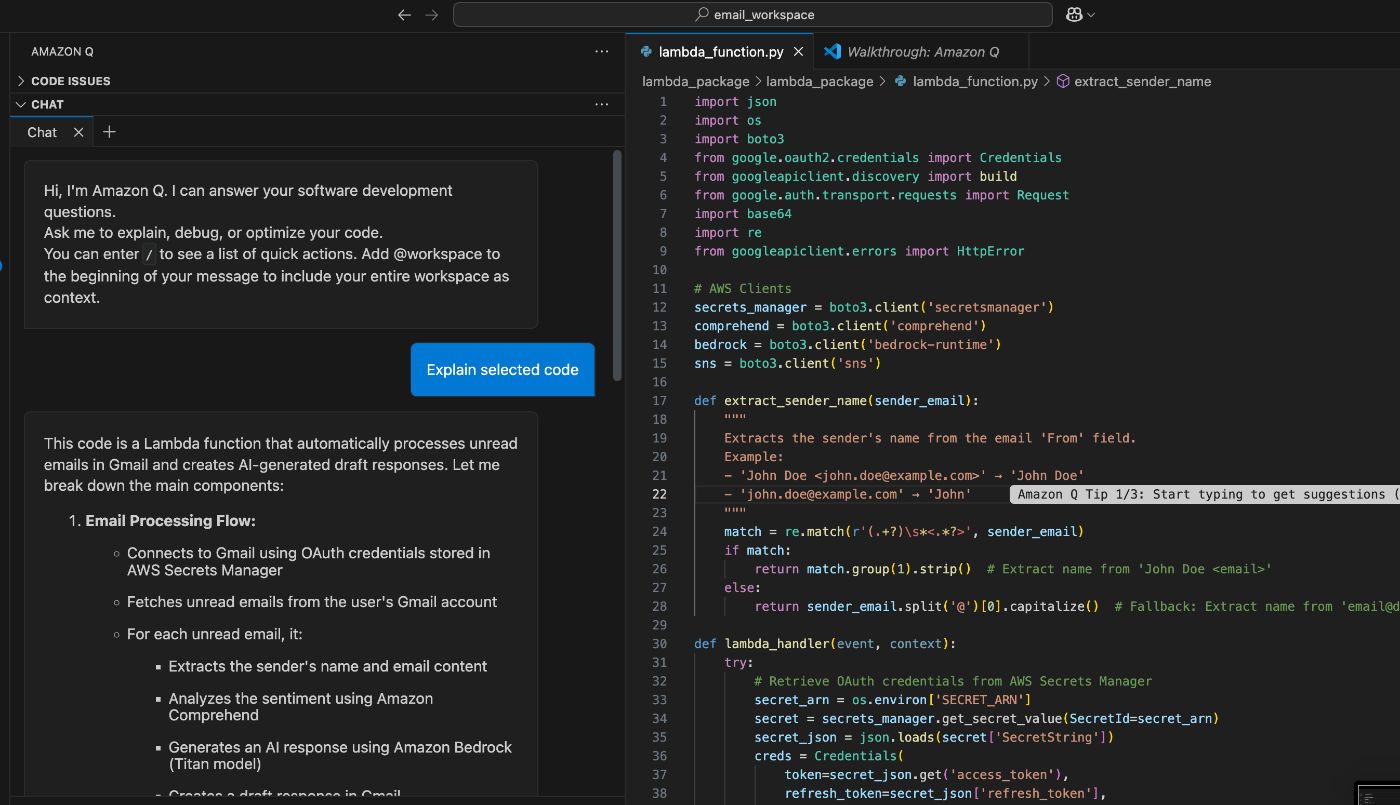This screenshot has height=805, width=1400.
Task: Click the forward navigation arrow
Action: click(430, 14)
